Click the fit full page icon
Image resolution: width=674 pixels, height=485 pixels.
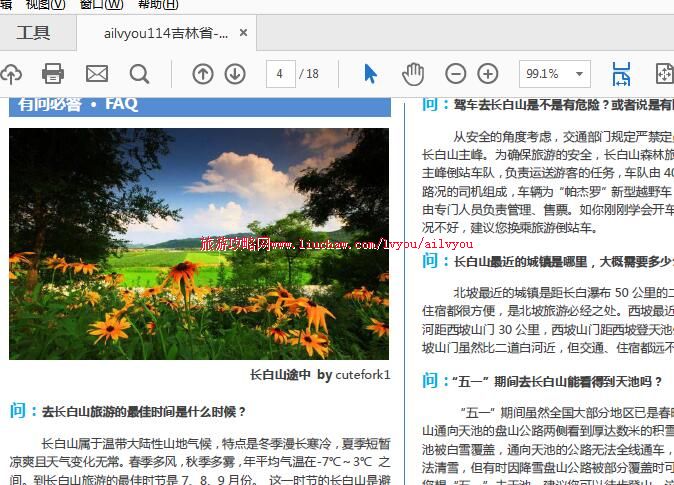click(664, 74)
